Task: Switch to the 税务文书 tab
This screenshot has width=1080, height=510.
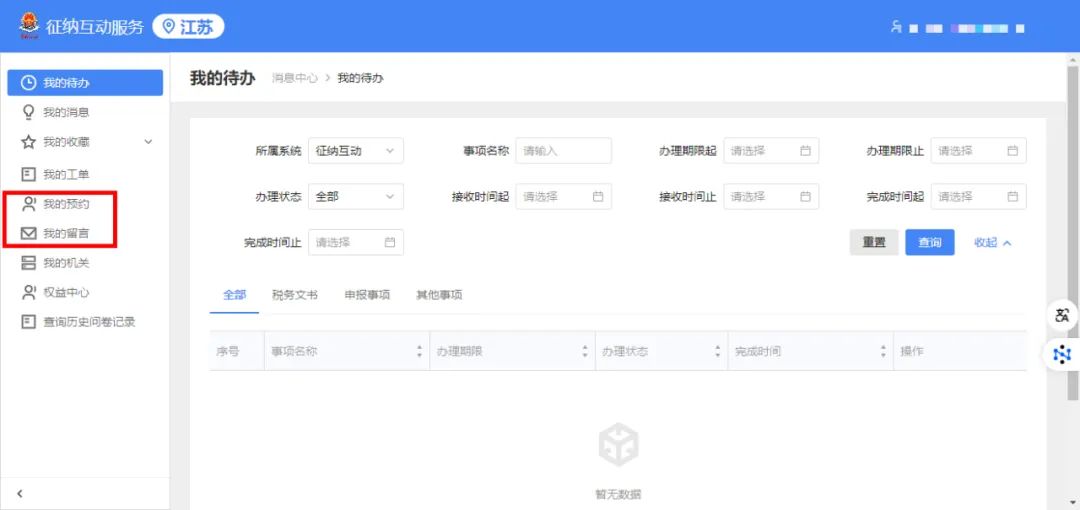Action: tap(295, 295)
